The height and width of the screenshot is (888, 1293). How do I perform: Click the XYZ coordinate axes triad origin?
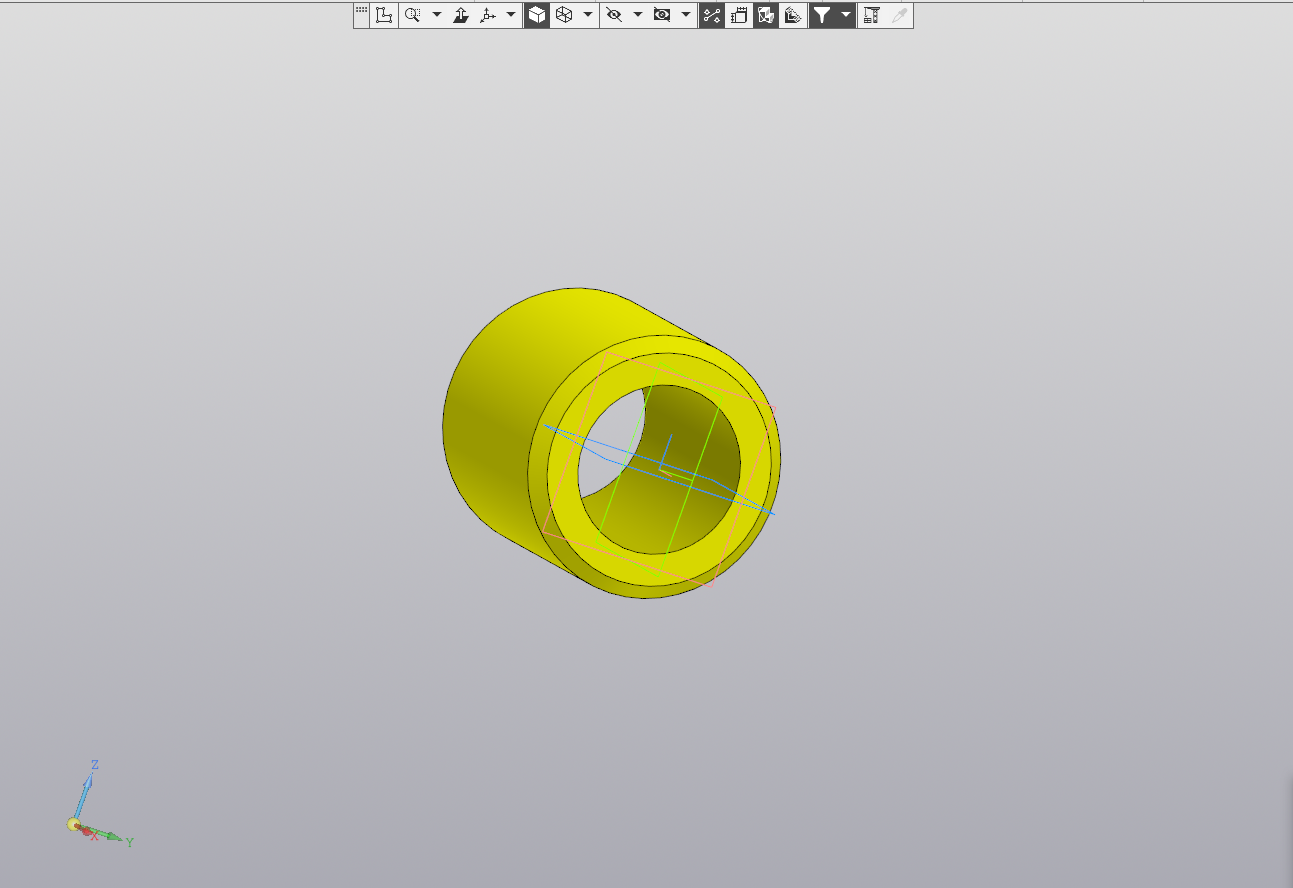[x=74, y=825]
